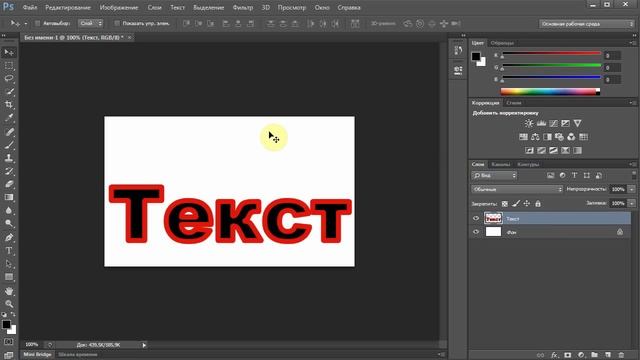Screen dimensions: 640x360
Task: Add a Color Balance adjustment
Action: [535, 137]
